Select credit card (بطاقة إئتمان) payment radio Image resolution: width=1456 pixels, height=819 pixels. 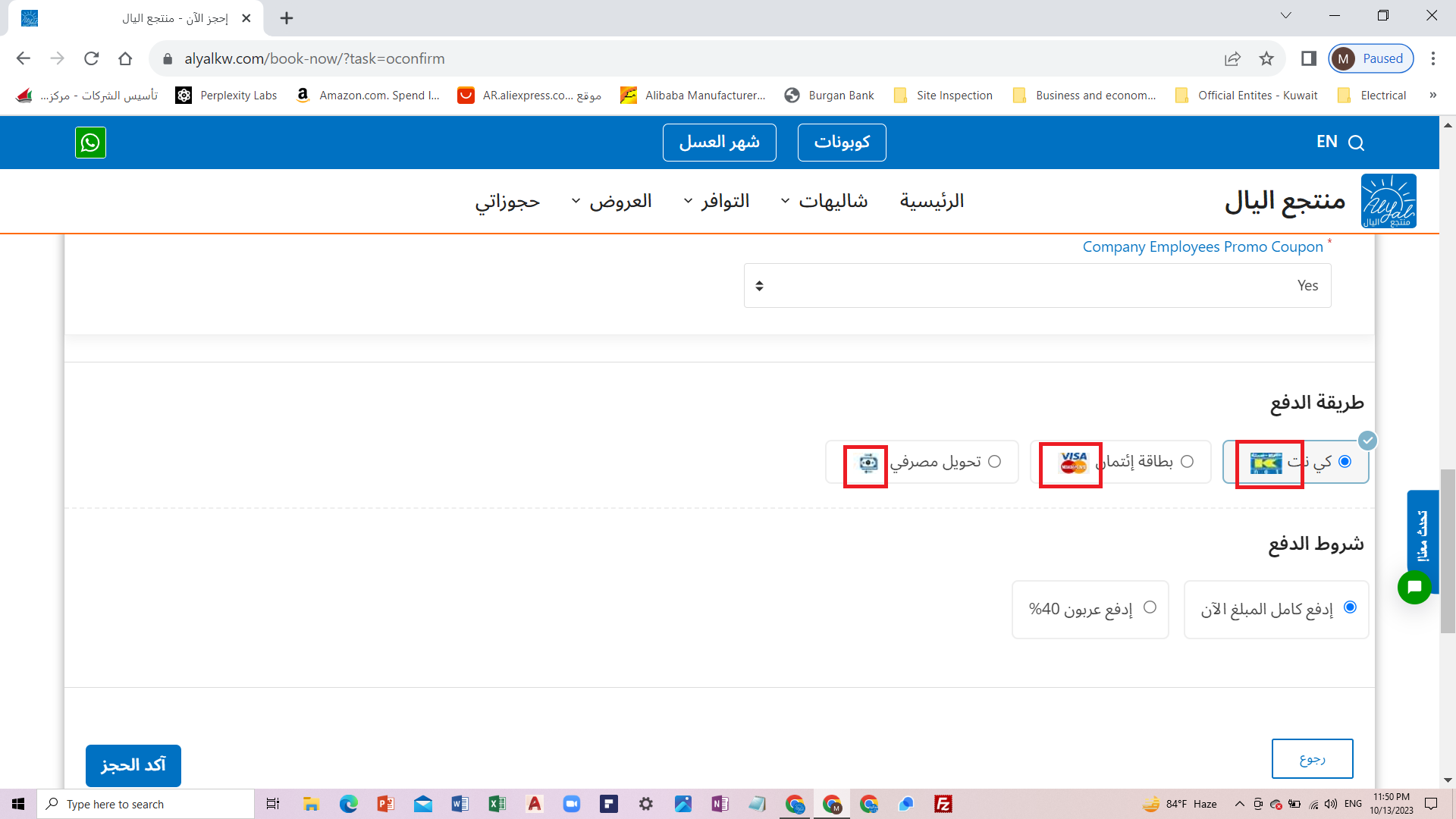[x=1187, y=461]
